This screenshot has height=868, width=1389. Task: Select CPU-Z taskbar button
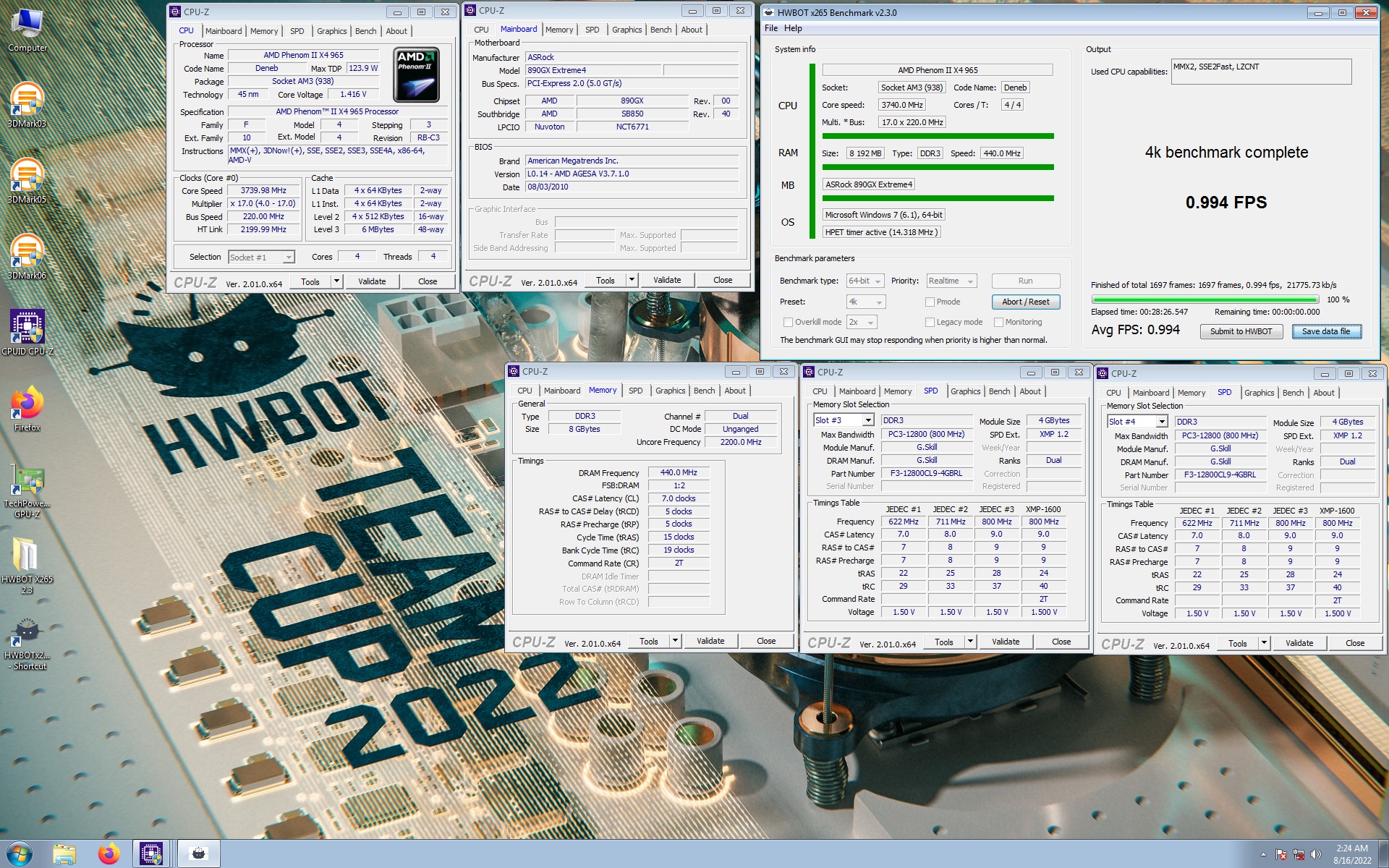[x=151, y=854]
